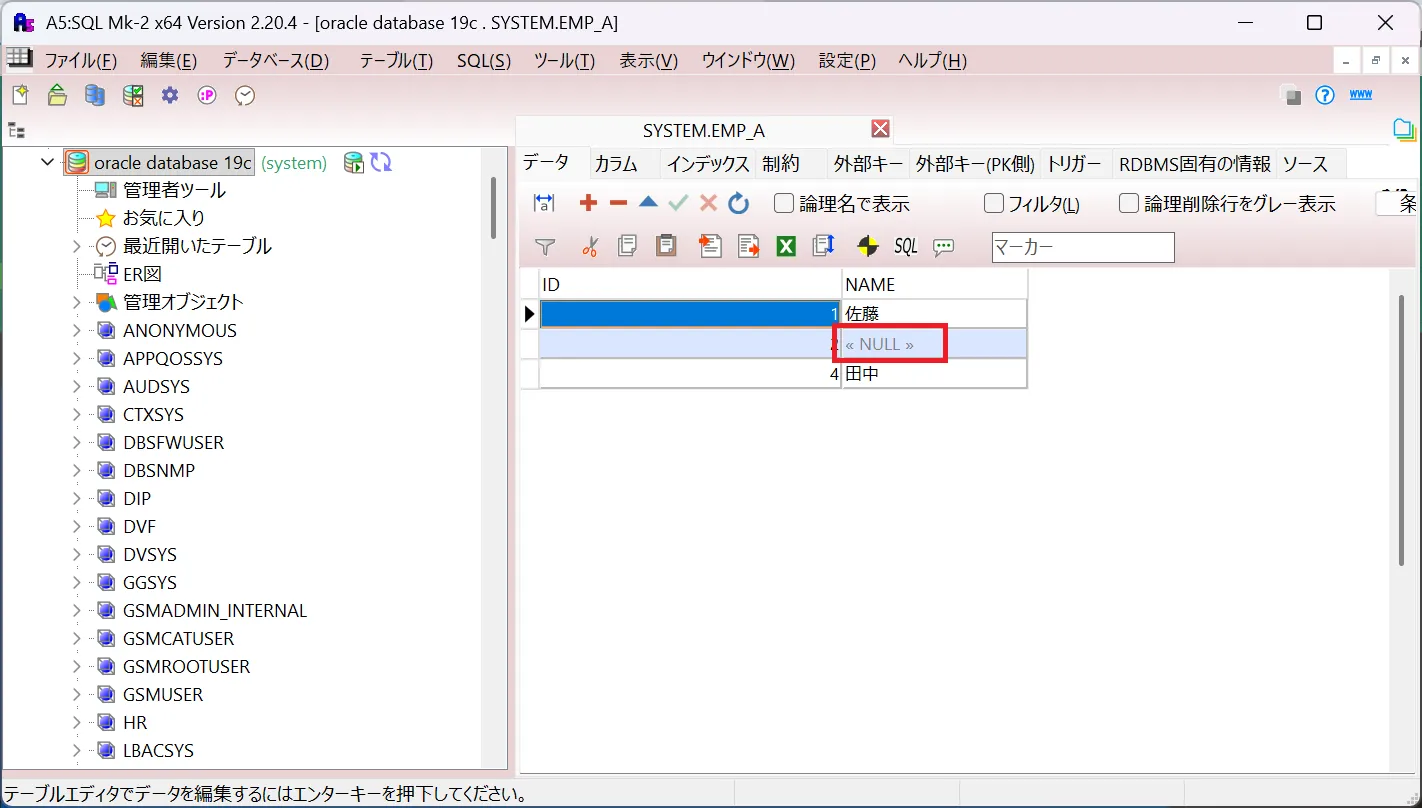
Task: Click the copy icon in the data toolbar
Action: [627, 246]
